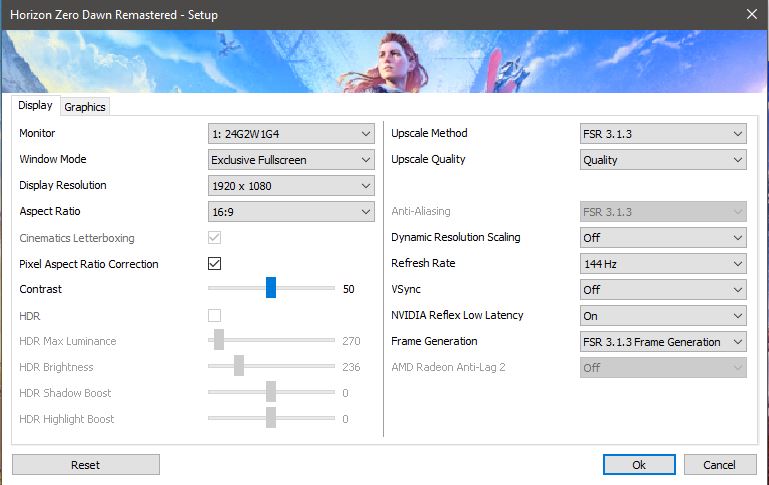
Task: Expand NVIDIA Reflex Low Latency dropdown
Action: 663,315
